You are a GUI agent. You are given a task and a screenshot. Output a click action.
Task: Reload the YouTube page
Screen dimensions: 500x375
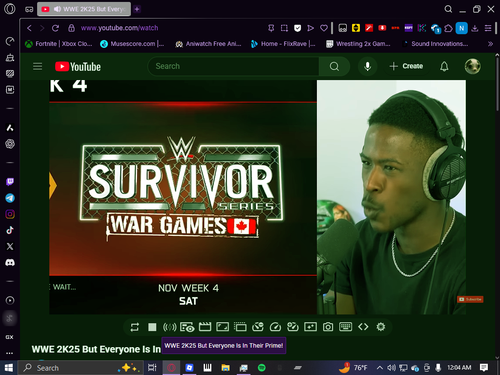click(x=55, y=28)
